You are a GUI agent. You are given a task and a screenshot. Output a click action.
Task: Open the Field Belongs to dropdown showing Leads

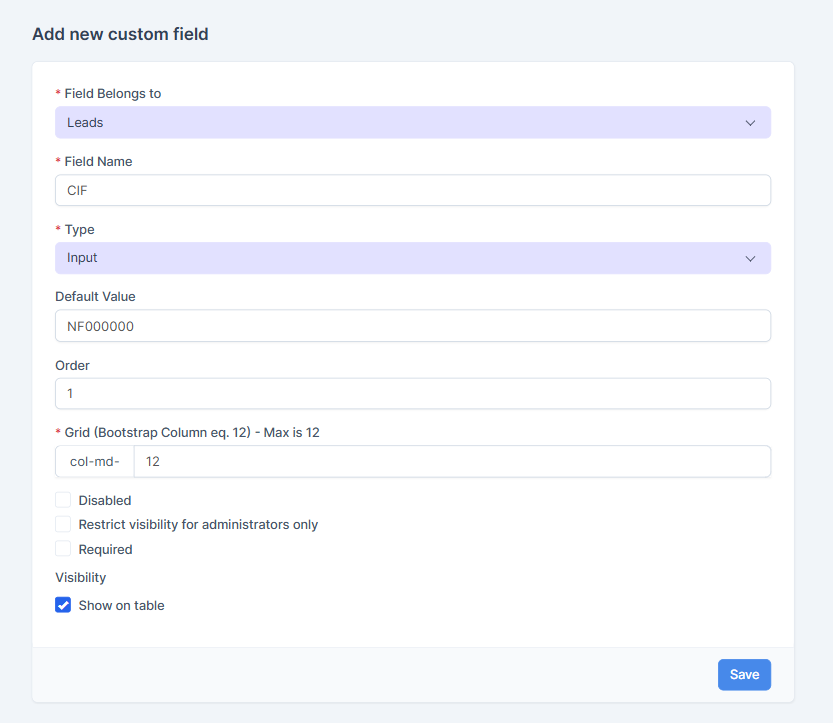coord(400,122)
